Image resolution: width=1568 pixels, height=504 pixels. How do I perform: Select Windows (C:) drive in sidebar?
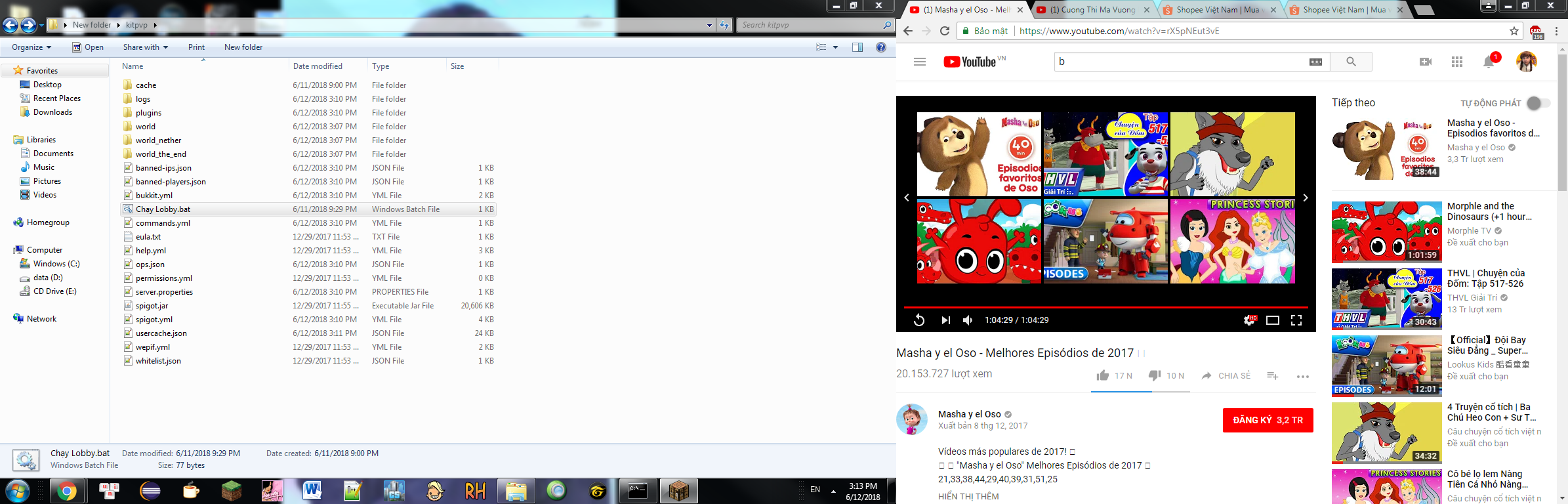click(x=56, y=264)
